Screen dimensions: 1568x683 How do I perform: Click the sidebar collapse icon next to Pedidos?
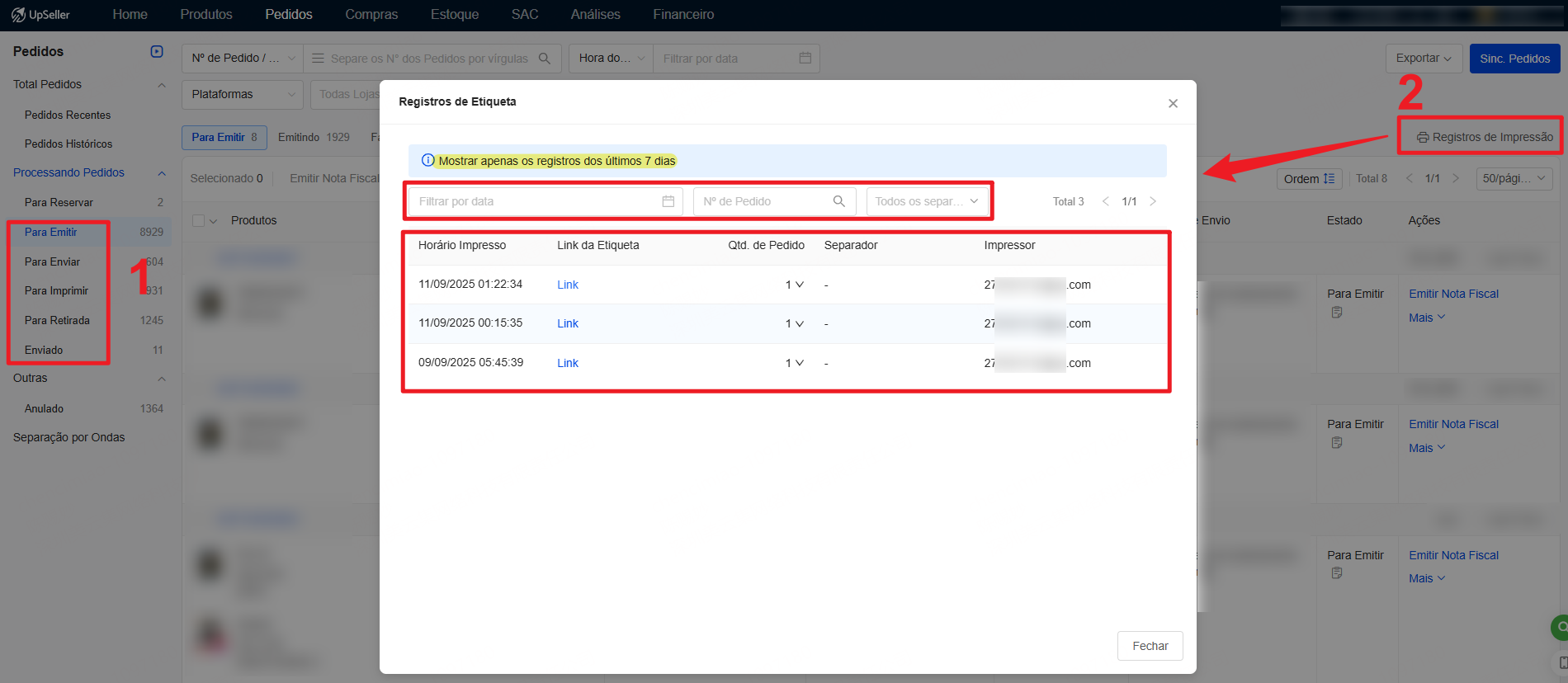pos(157,51)
